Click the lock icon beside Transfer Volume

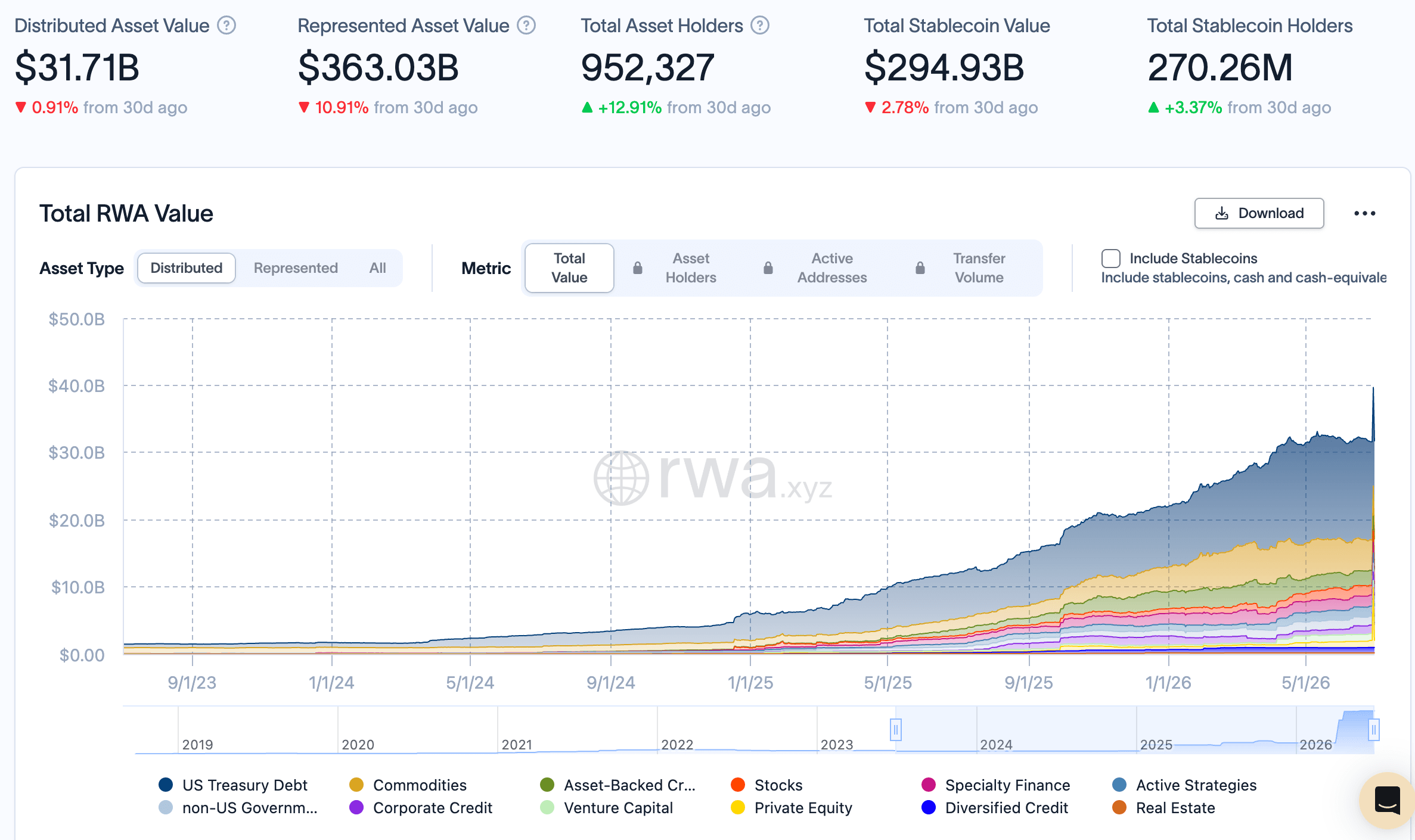[920, 268]
